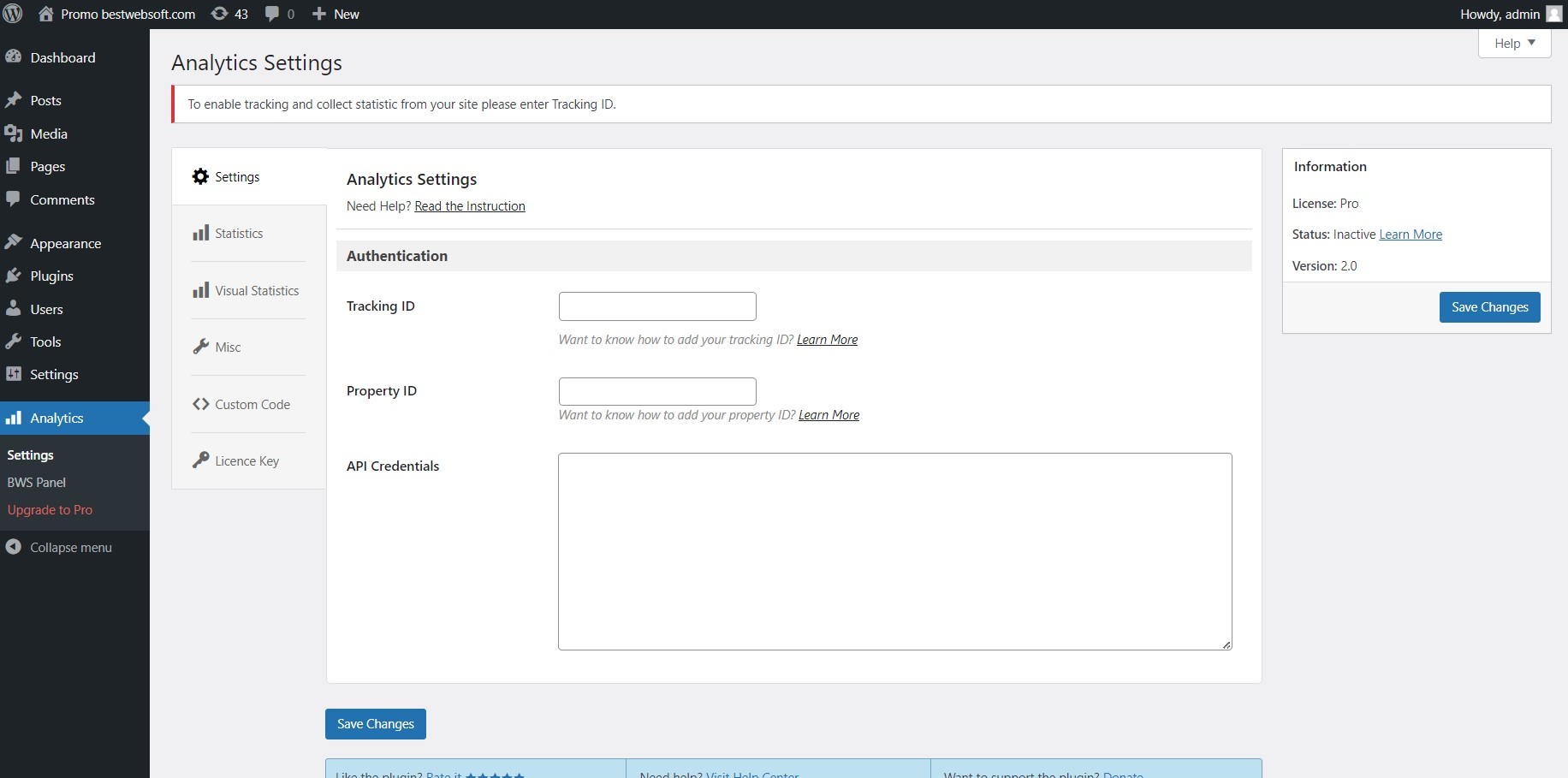1568x778 pixels.
Task: Click the code brackets icon for Custom Code
Action: click(200, 404)
